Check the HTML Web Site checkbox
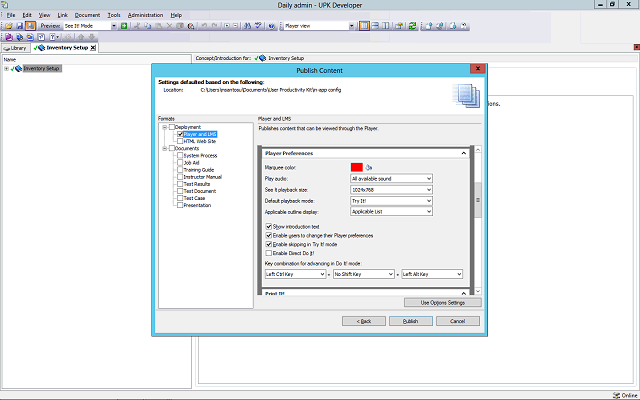The image size is (640, 400). [x=180, y=141]
